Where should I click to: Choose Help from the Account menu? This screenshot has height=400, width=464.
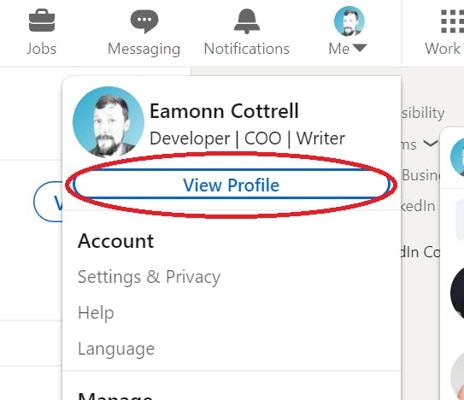(96, 313)
